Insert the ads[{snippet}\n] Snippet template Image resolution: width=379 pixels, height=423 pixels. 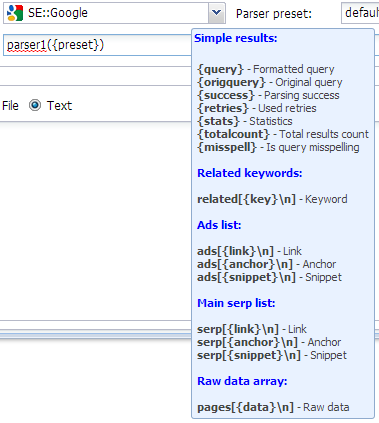click(269, 277)
